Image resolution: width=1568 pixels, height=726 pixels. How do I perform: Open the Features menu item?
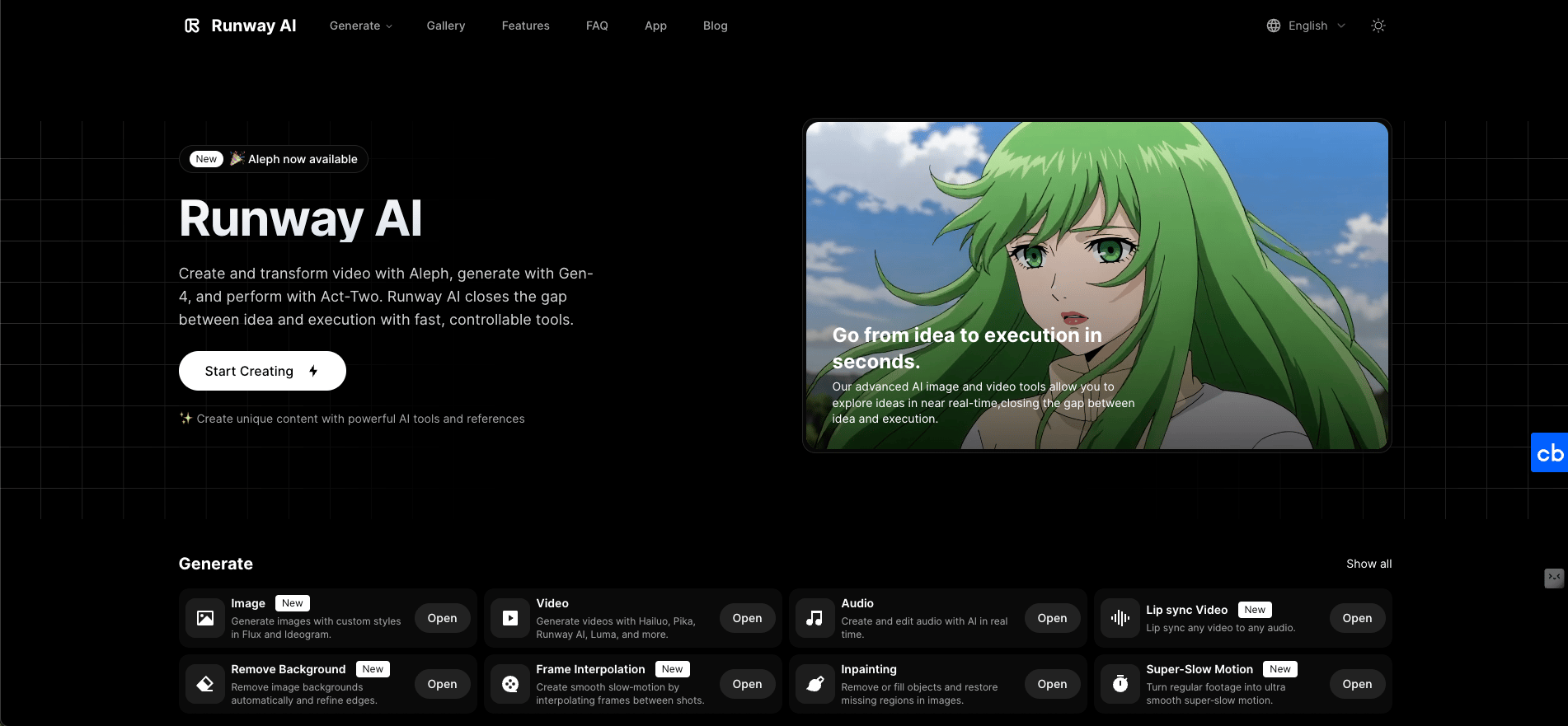tap(525, 26)
